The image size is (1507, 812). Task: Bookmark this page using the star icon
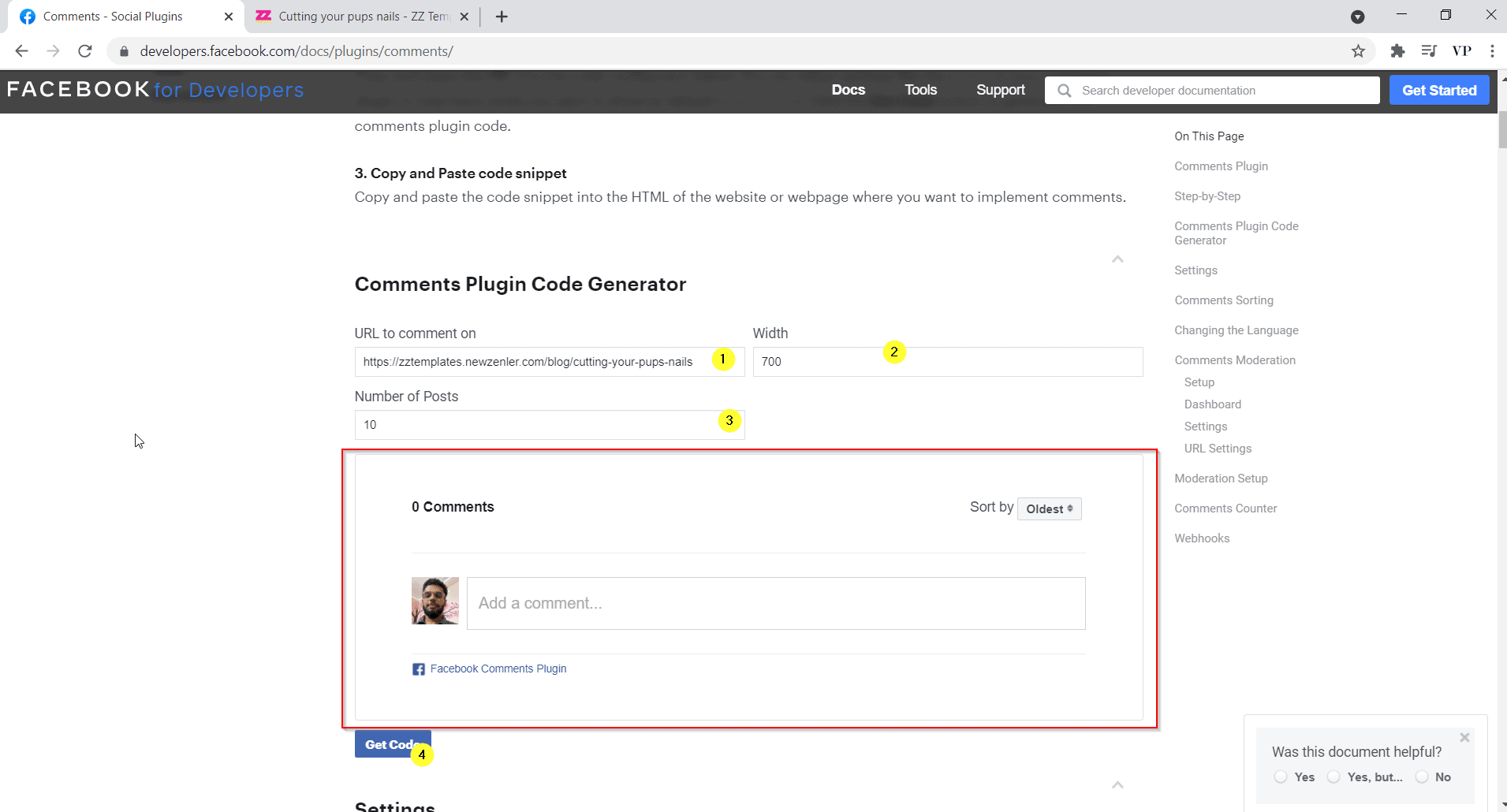[x=1358, y=50]
